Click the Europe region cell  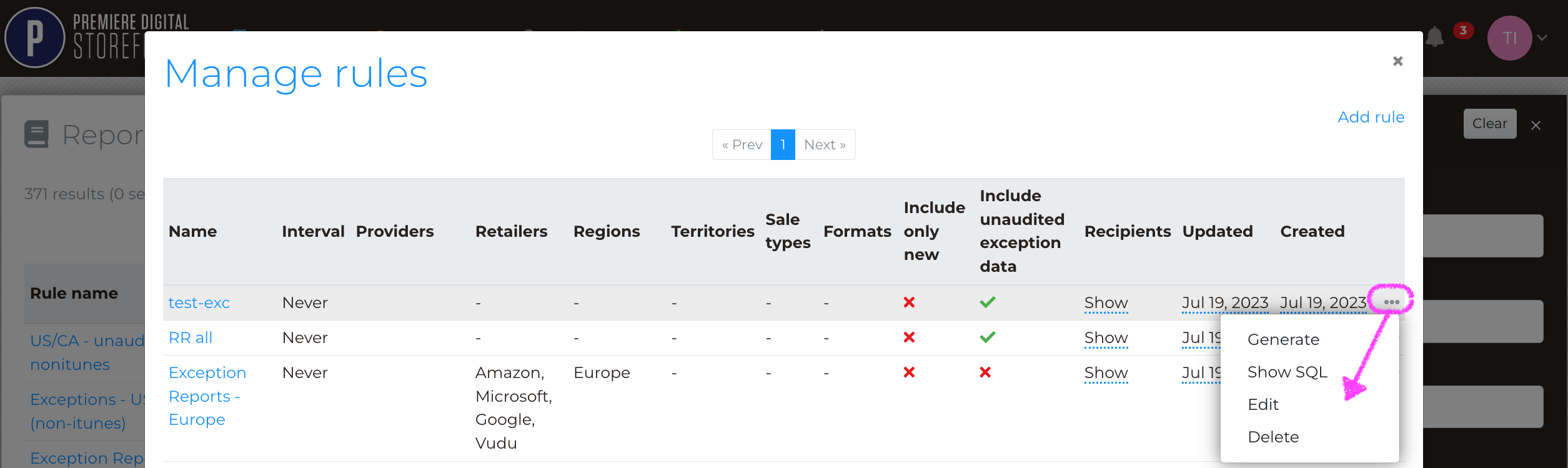click(x=602, y=372)
